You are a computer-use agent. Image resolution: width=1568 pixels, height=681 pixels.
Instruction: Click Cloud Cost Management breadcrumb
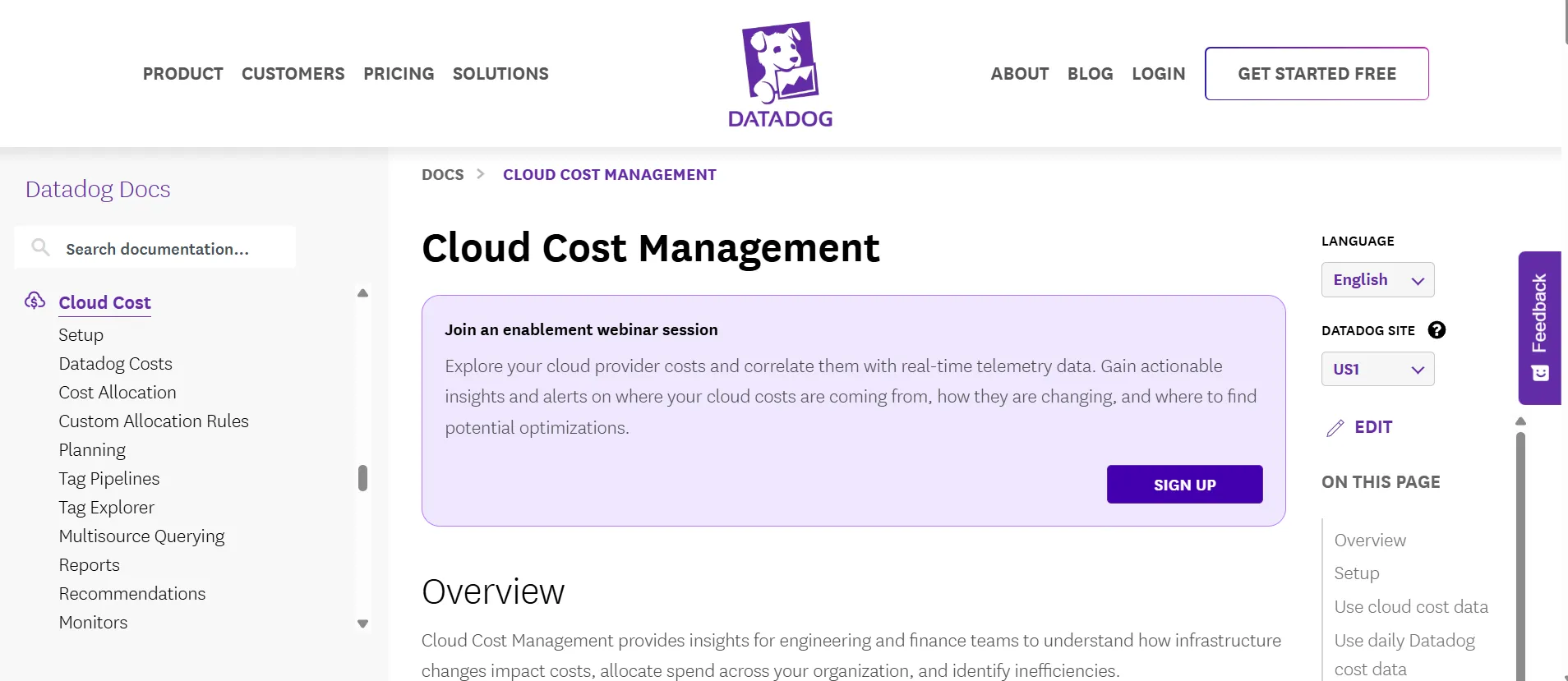click(x=610, y=174)
